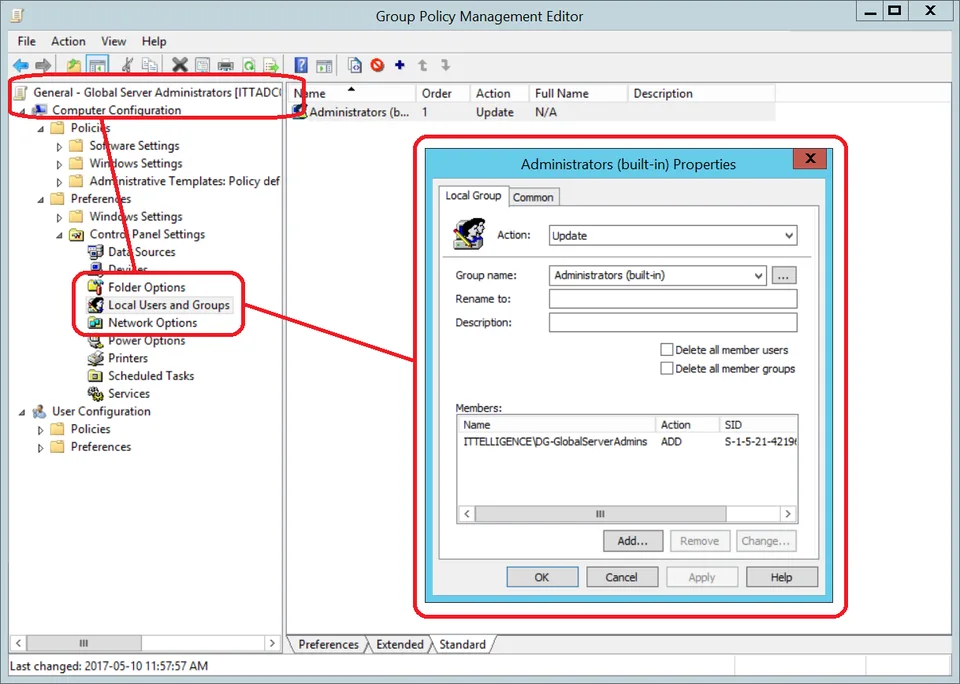Viewport: 960px width, 684px height.
Task: Select Data Sources in the tree
Action: [x=141, y=252]
